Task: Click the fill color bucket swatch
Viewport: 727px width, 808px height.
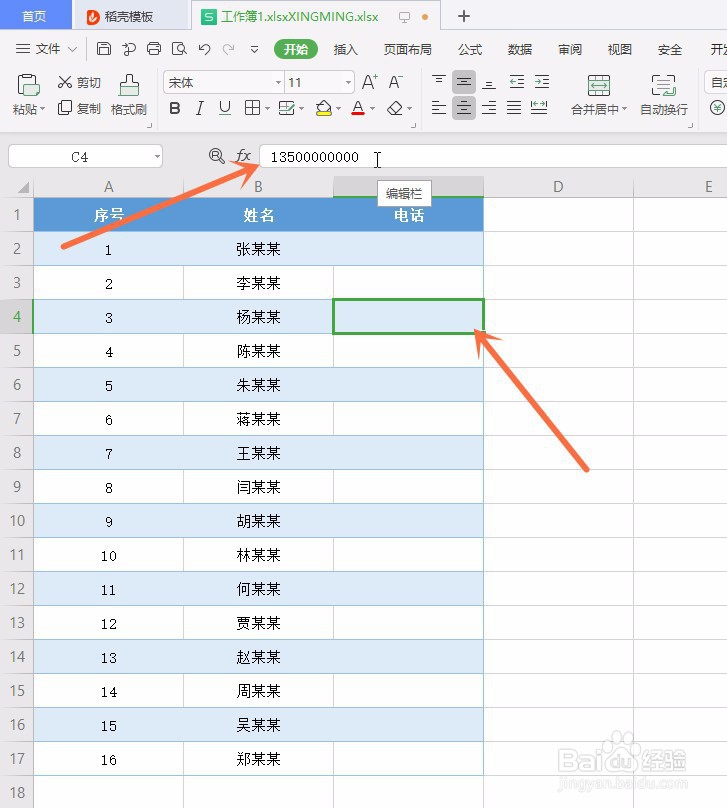Action: pyautogui.click(x=324, y=108)
